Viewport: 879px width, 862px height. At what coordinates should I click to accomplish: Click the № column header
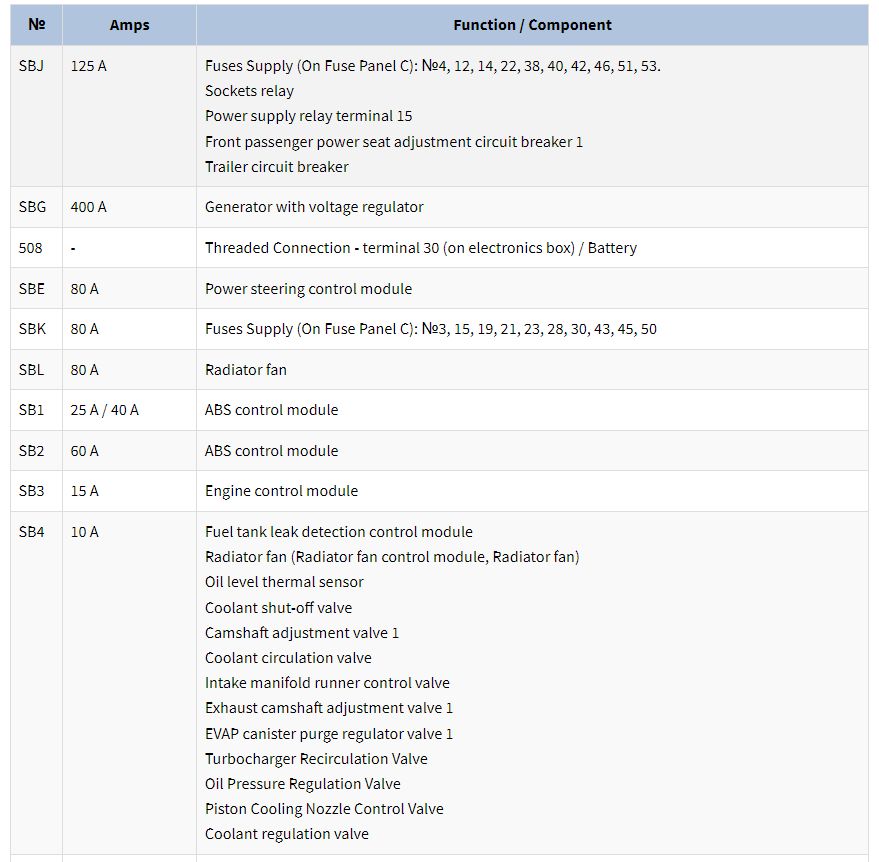point(36,25)
